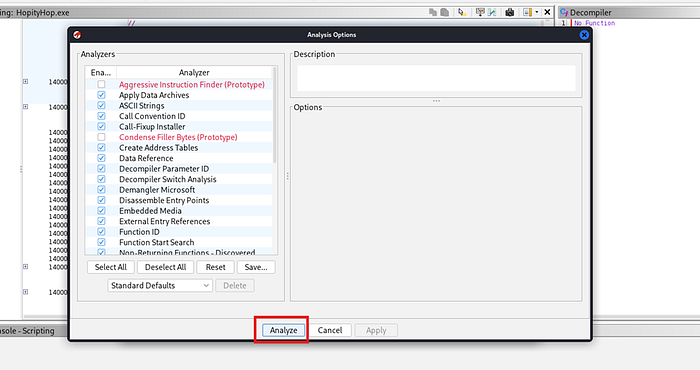Click the analyzers list vertical scrollbar
This screenshot has height=370, width=700.
tap(275, 116)
